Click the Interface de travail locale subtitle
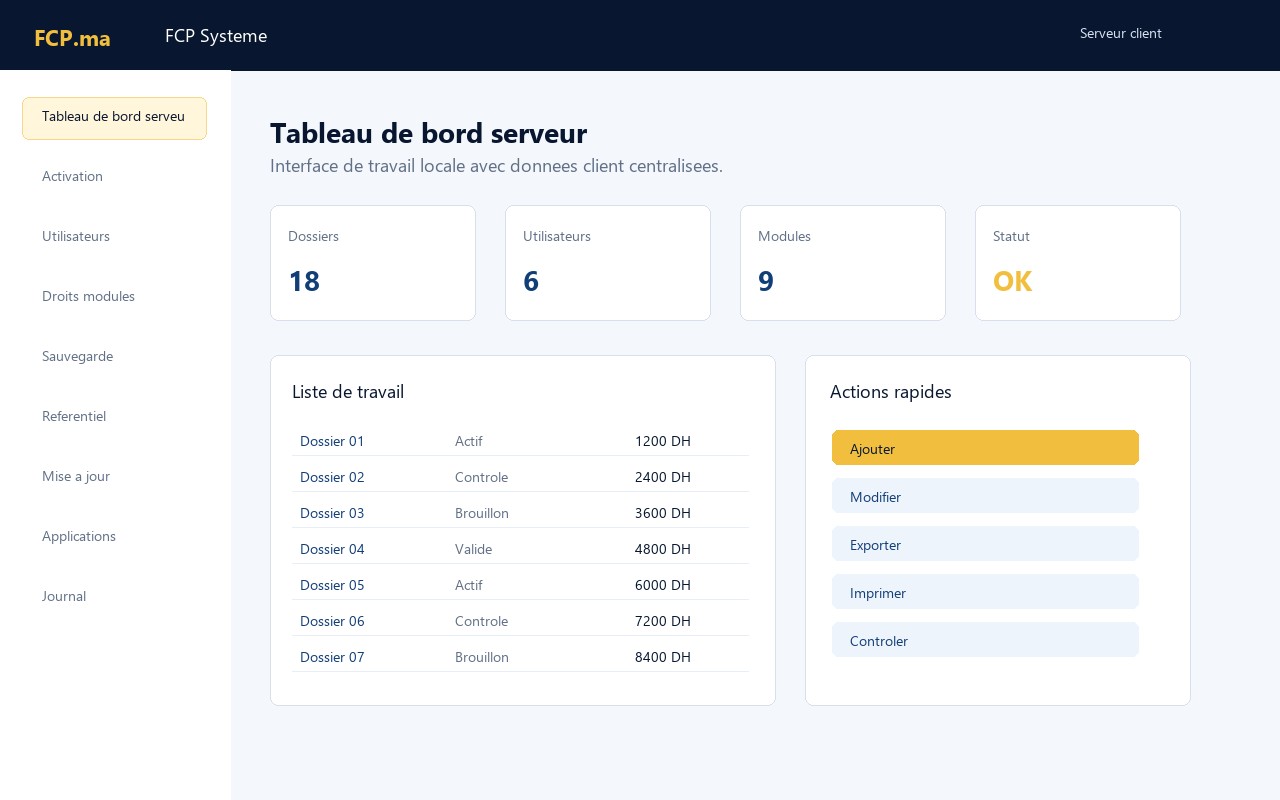 point(496,166)
